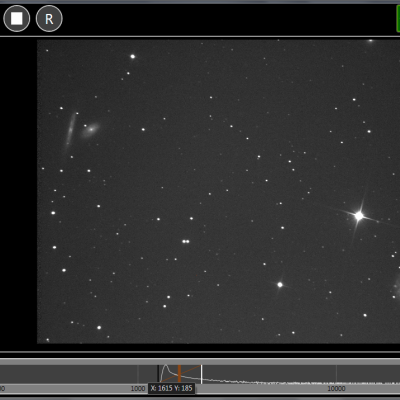
Task: Click the orange midpoint marker in histogram
Action: point(179,373)
